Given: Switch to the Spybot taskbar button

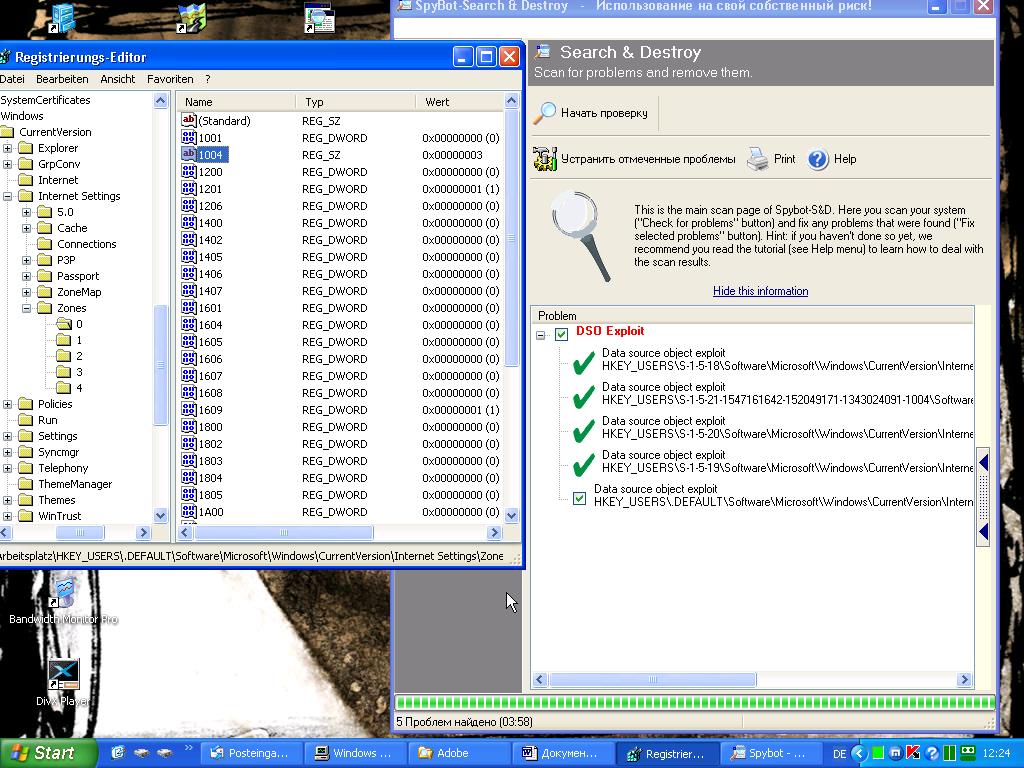Looking at the screenshot, I should pyautogui.click(x=771, y=753).
